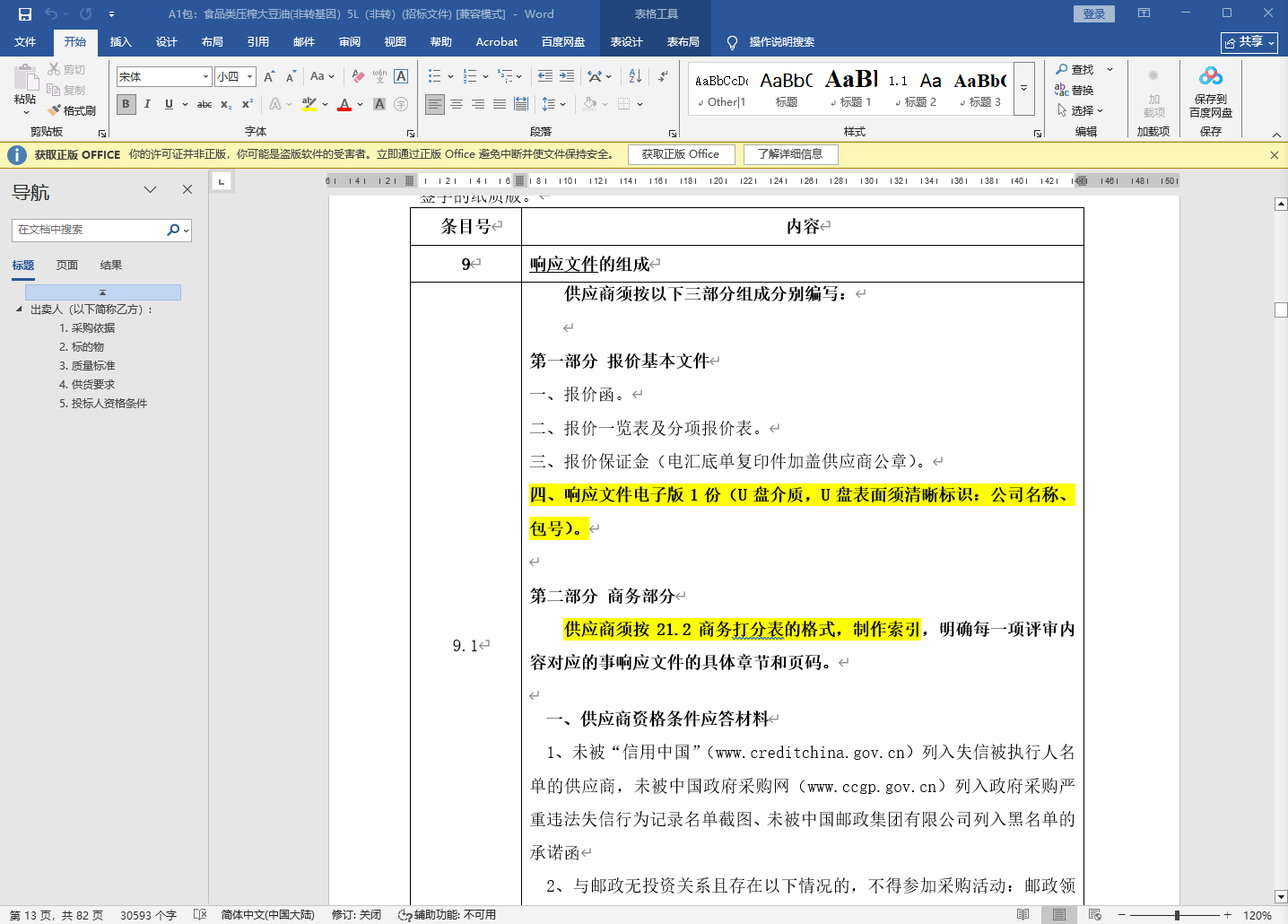Viewport: 1288px width, 924px height.
Task: Click the increase indent icon
Action: [567, 76]
